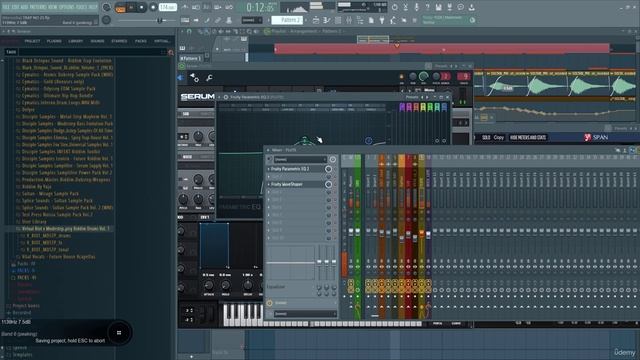Click the download arrow icon
This screenshot has height=360, width=640.
coord(471,7)
